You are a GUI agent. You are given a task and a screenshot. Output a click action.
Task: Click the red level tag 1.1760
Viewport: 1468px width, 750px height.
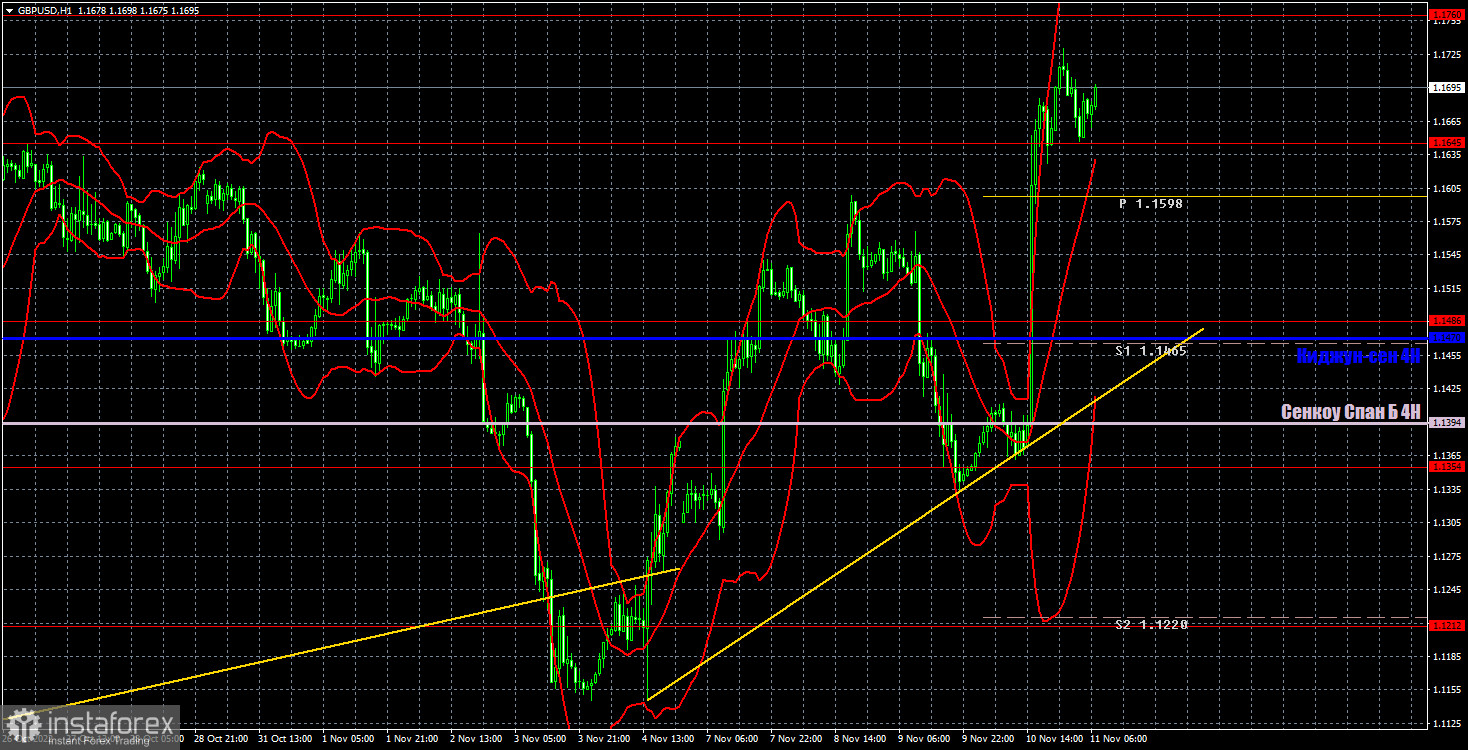1447,14
